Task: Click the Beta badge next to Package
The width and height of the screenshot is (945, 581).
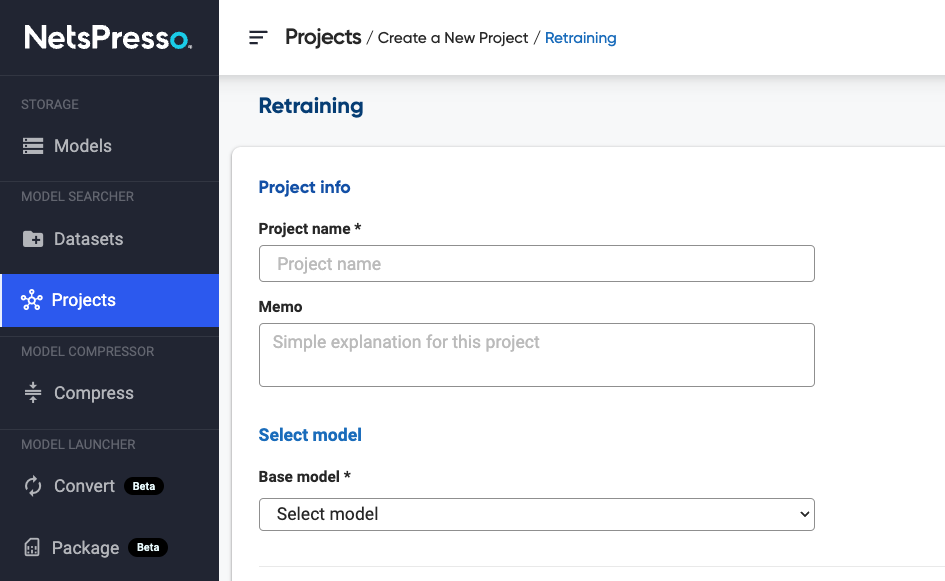Action: [x=148, y=548]
